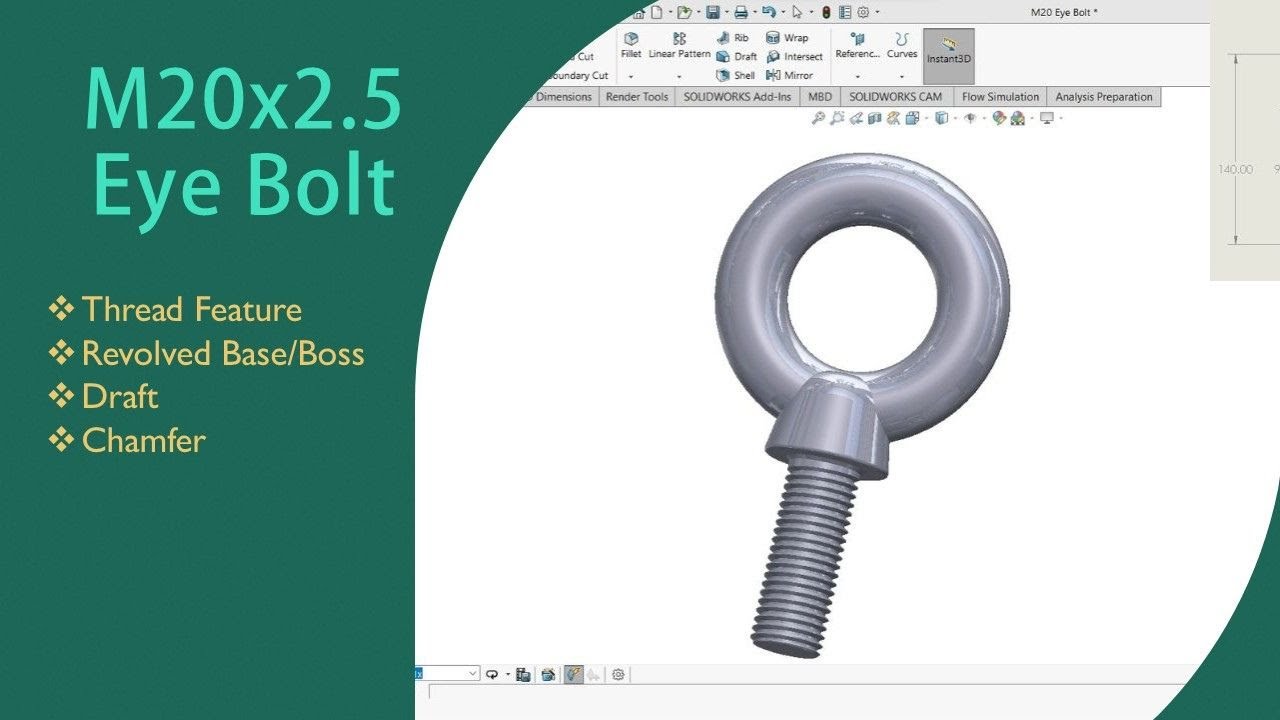Click the Dynamic Annotation Views icon
Image resolution: width=1280 pixels, height=720 pixels.
(893, 118)
